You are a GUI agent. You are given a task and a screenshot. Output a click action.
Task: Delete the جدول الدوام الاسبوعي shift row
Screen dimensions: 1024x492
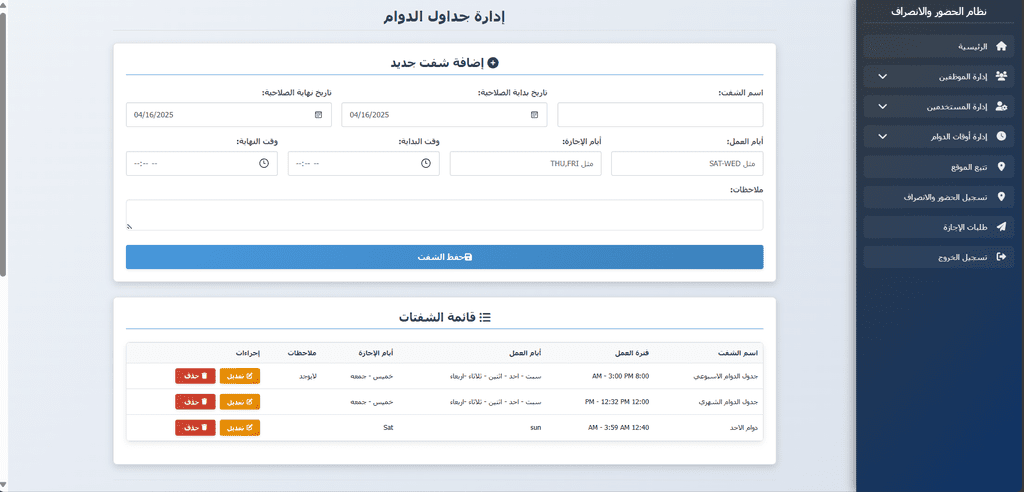click(x=195, y=376)
